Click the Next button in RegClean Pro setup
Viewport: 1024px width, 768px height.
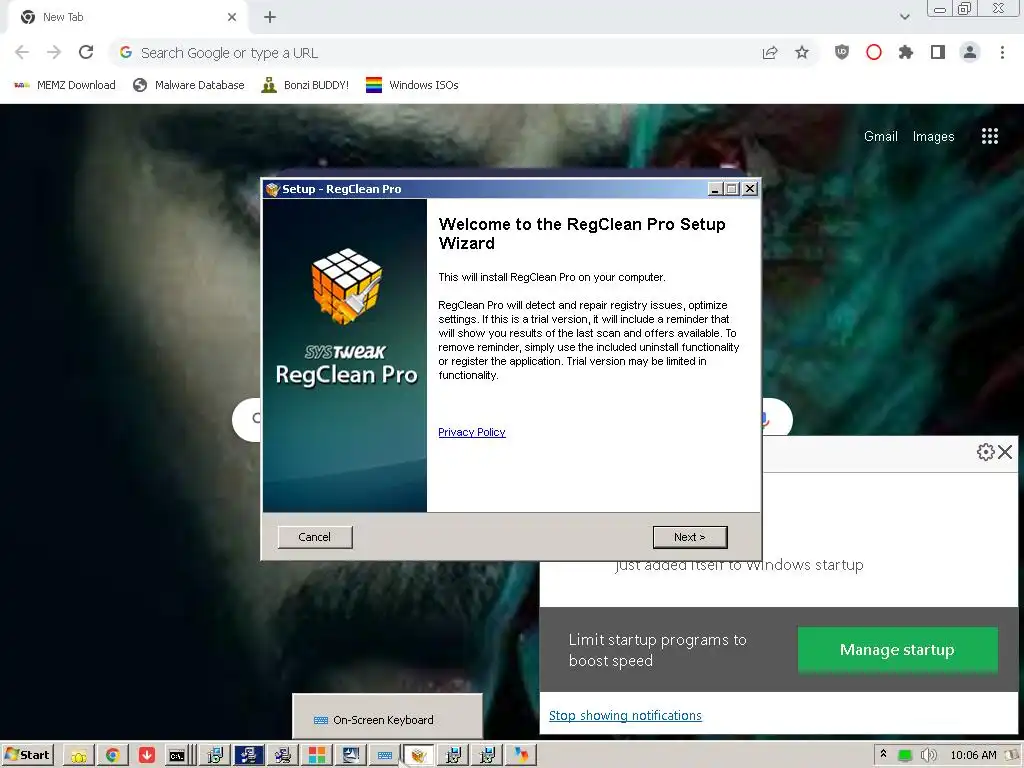(x=690, y=537)
